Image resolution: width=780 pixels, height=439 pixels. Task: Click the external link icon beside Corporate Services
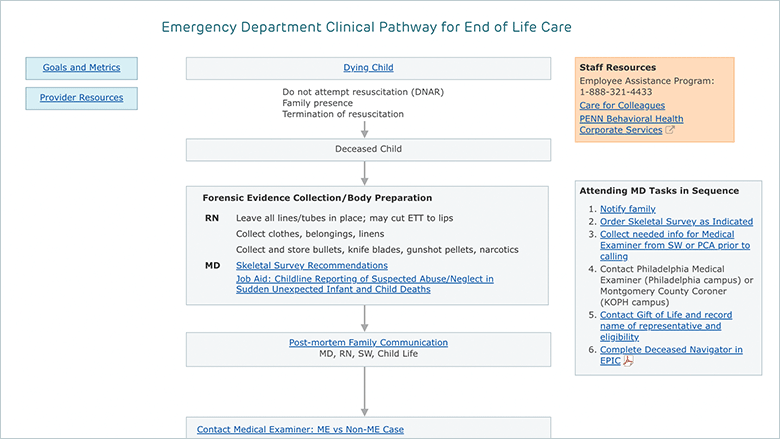pyautogui.click(x=670, y=130)
